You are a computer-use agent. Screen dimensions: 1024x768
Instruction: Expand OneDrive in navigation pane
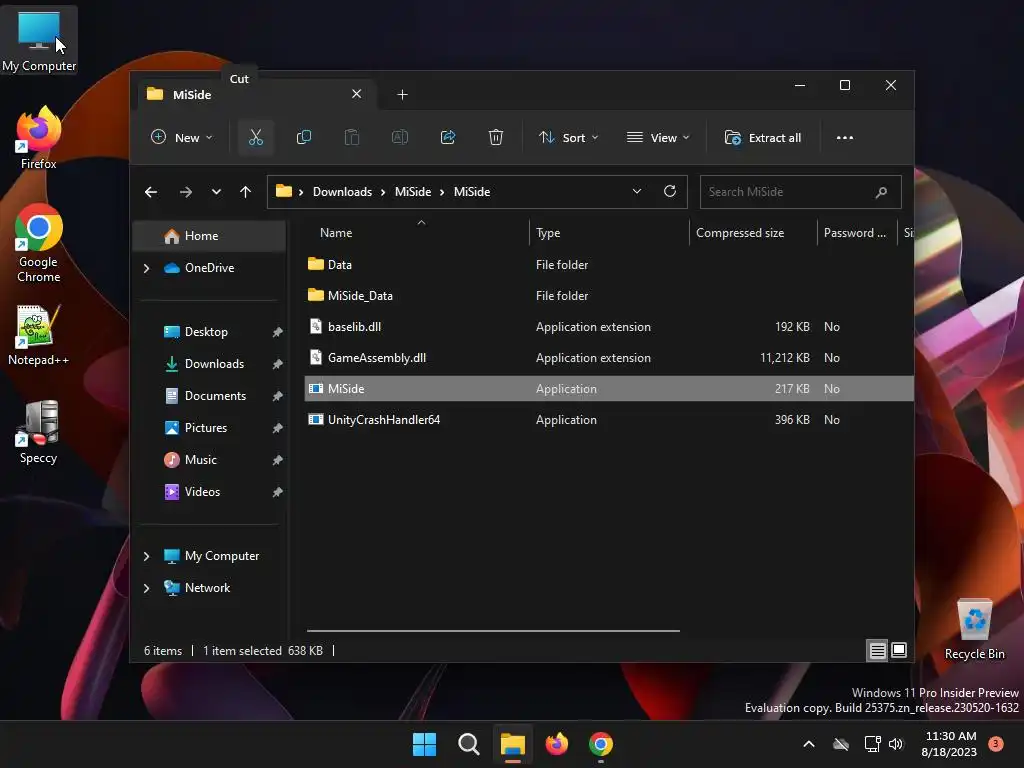(146, 268)
